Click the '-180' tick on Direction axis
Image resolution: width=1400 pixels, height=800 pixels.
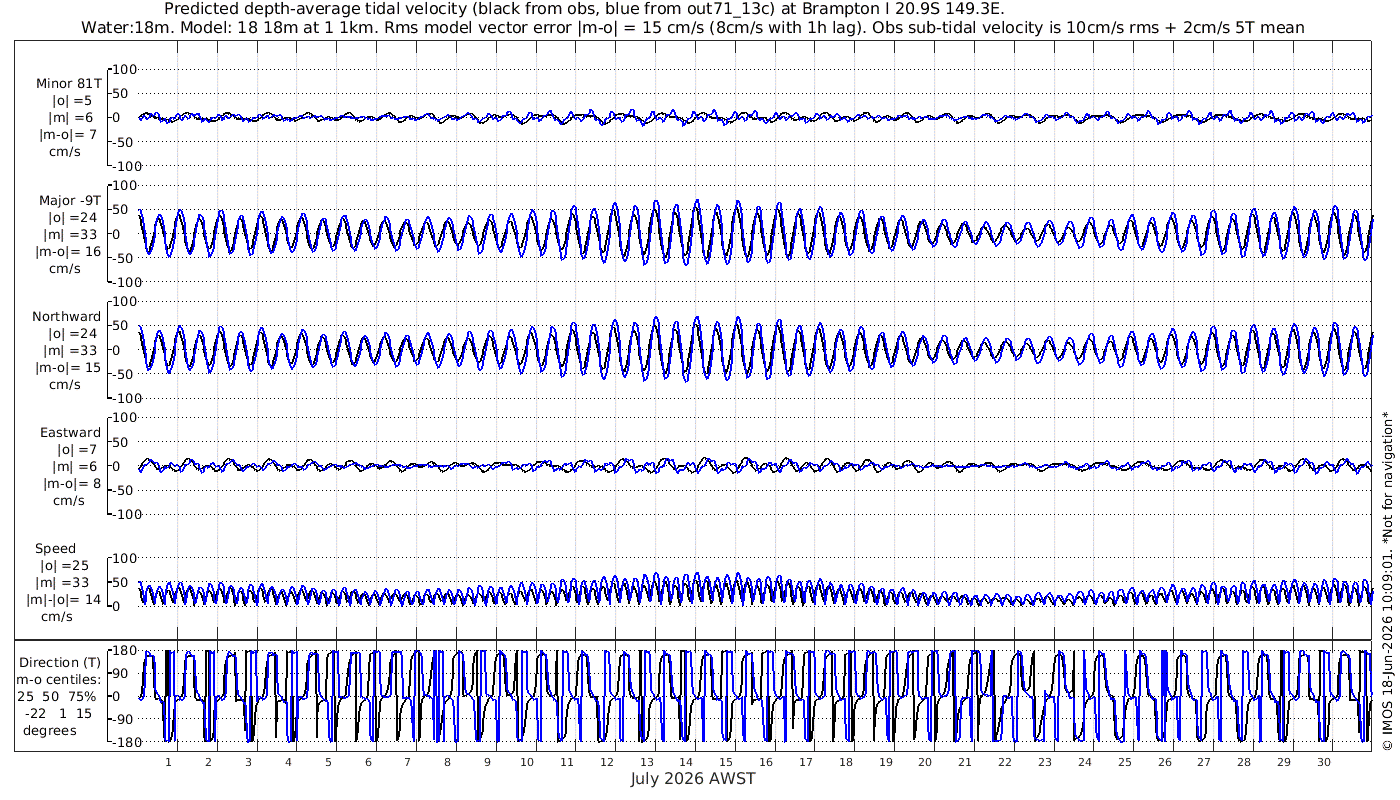pos(122,741)
